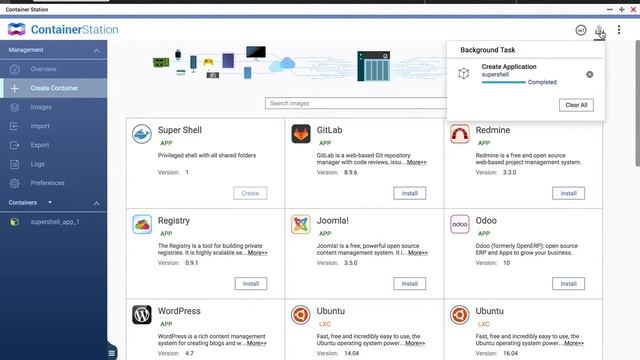640x360 pixels.
Task: Select the supershell_app_1 container
Action: tap(53, 222)
